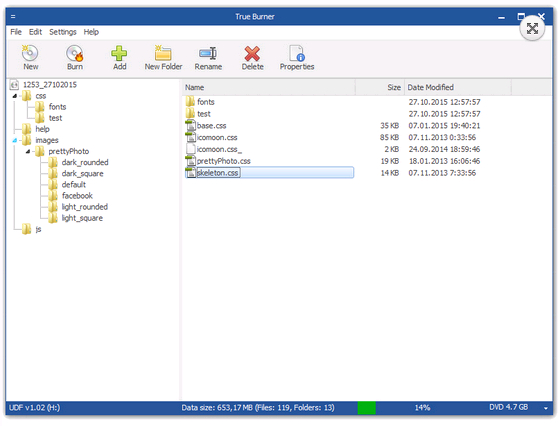Click the prettyPhoto.css file icon
This screenshot has width=558, height=426.
pyautogui.click(x=191, y=161)
